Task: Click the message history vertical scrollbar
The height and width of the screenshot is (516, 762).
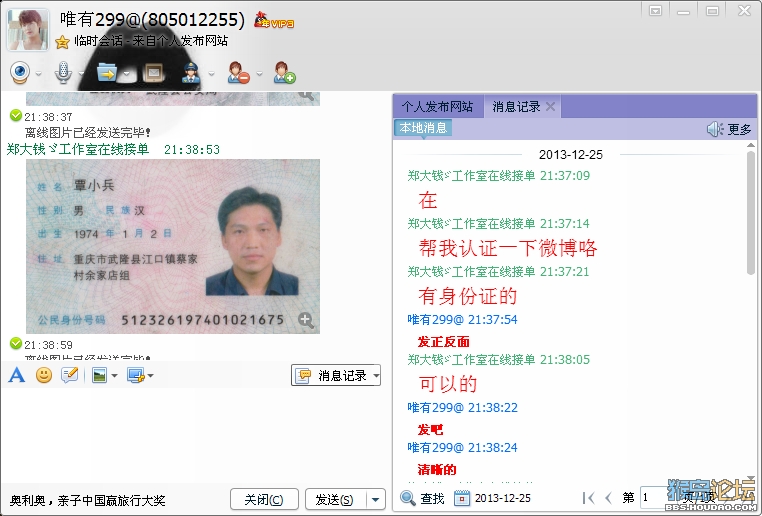Action: point(751,214)
